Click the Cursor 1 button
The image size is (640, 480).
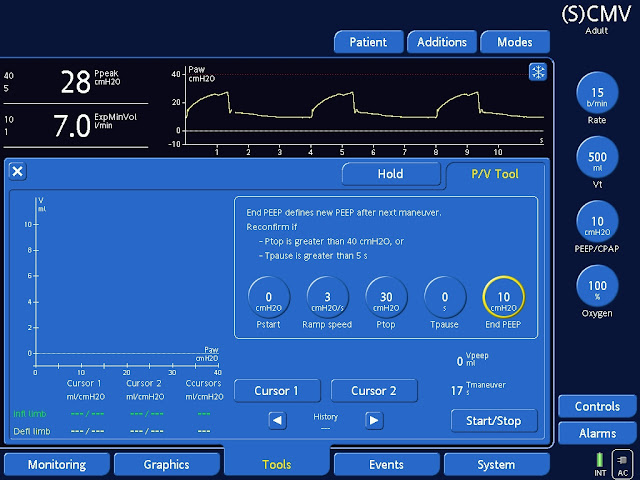coord(277,391)
